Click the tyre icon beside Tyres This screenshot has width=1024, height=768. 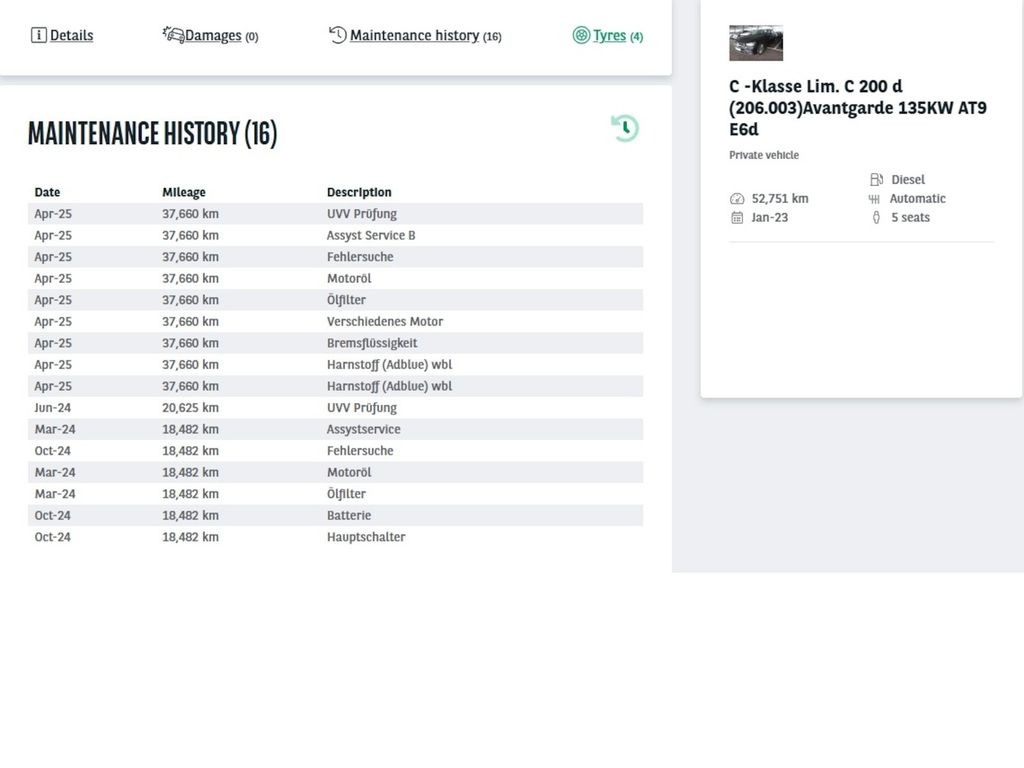(581, 35)
